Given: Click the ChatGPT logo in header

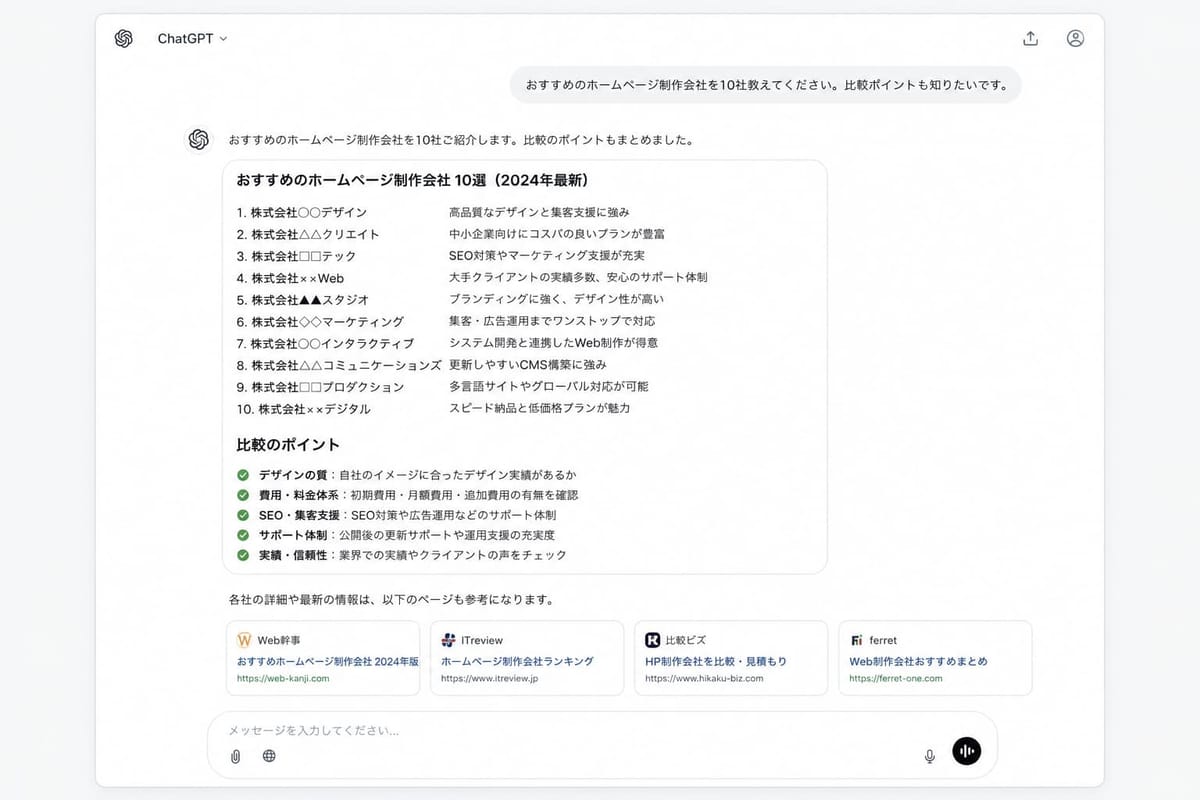Looking at the screenshot, I should [124, 39].
